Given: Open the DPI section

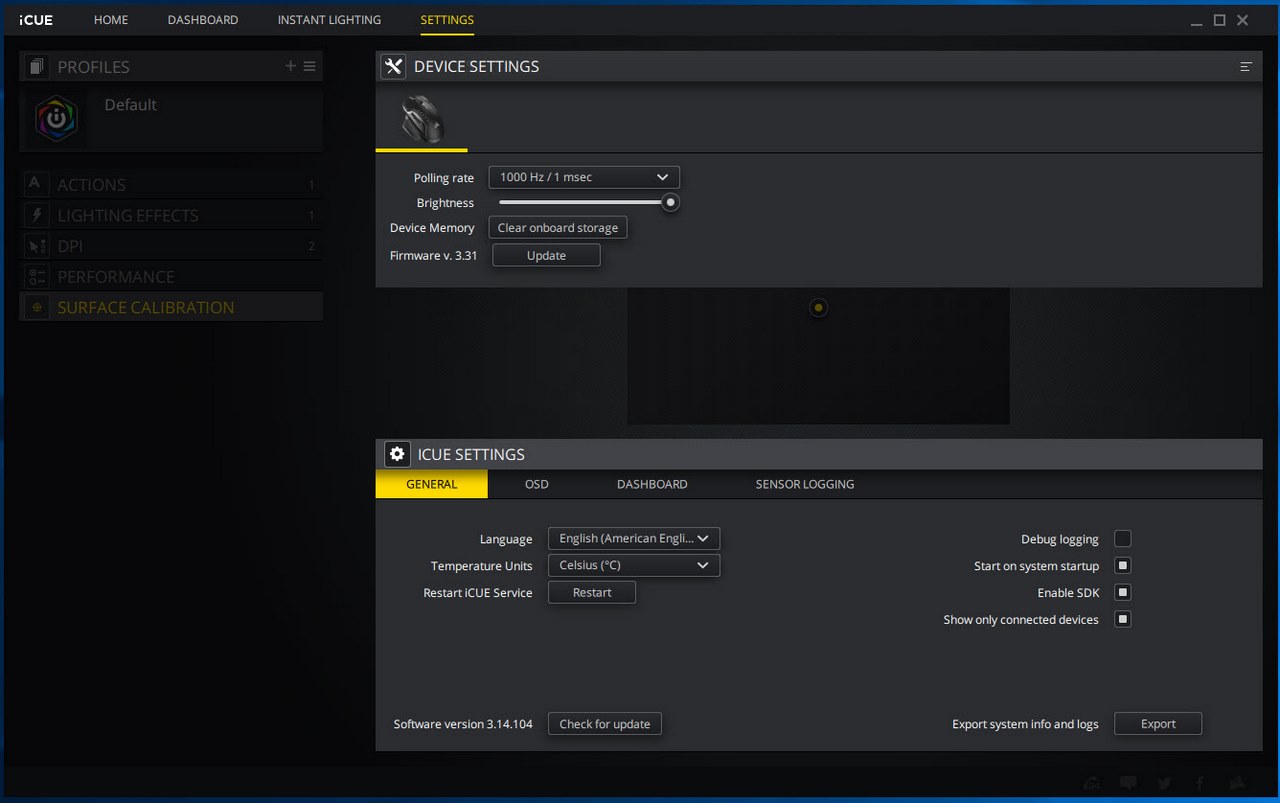Looking at the screenshot, I should [x=171, y=246].
